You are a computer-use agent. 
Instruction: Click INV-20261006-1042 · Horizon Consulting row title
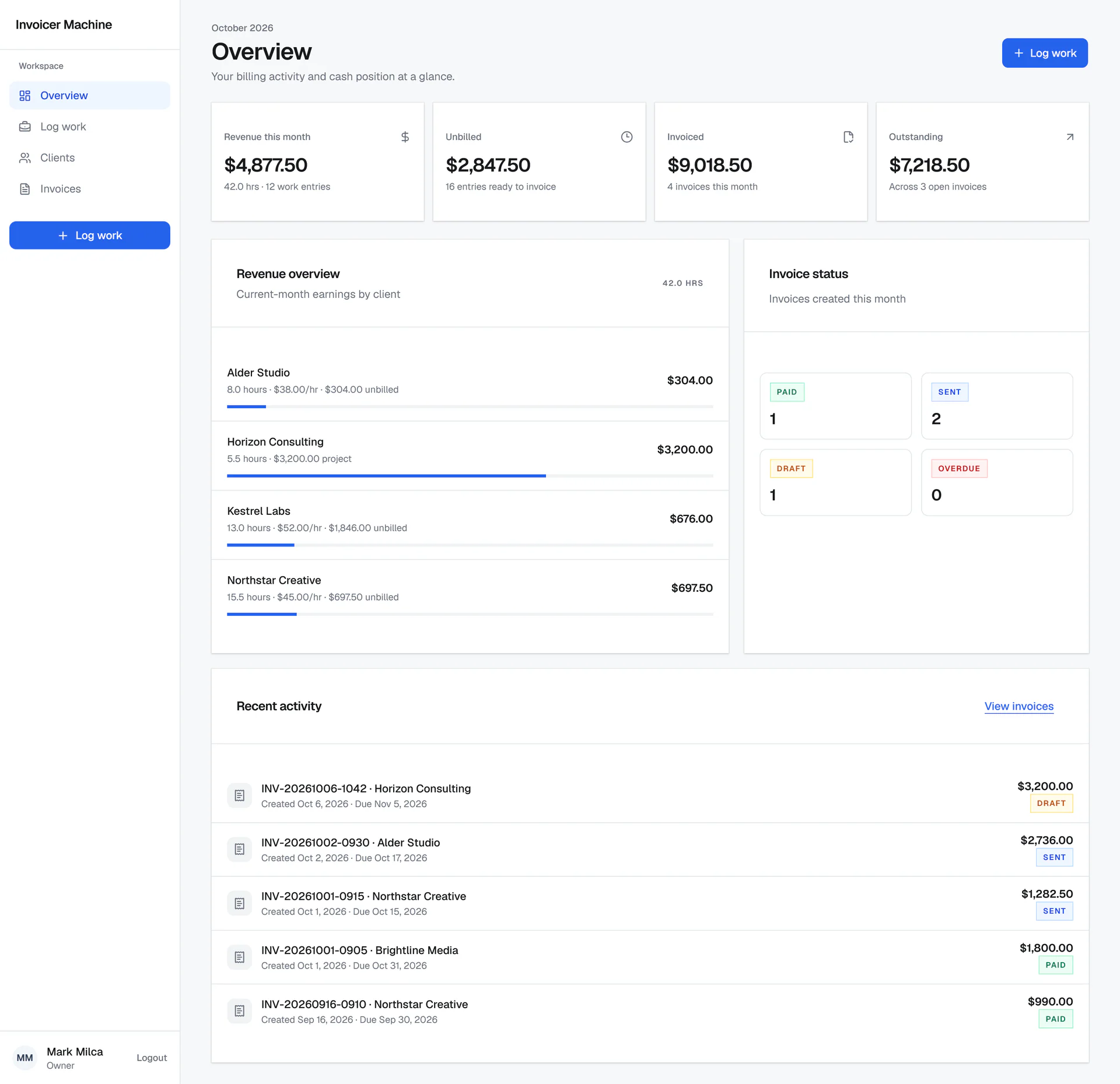click(x=366, y=788)
